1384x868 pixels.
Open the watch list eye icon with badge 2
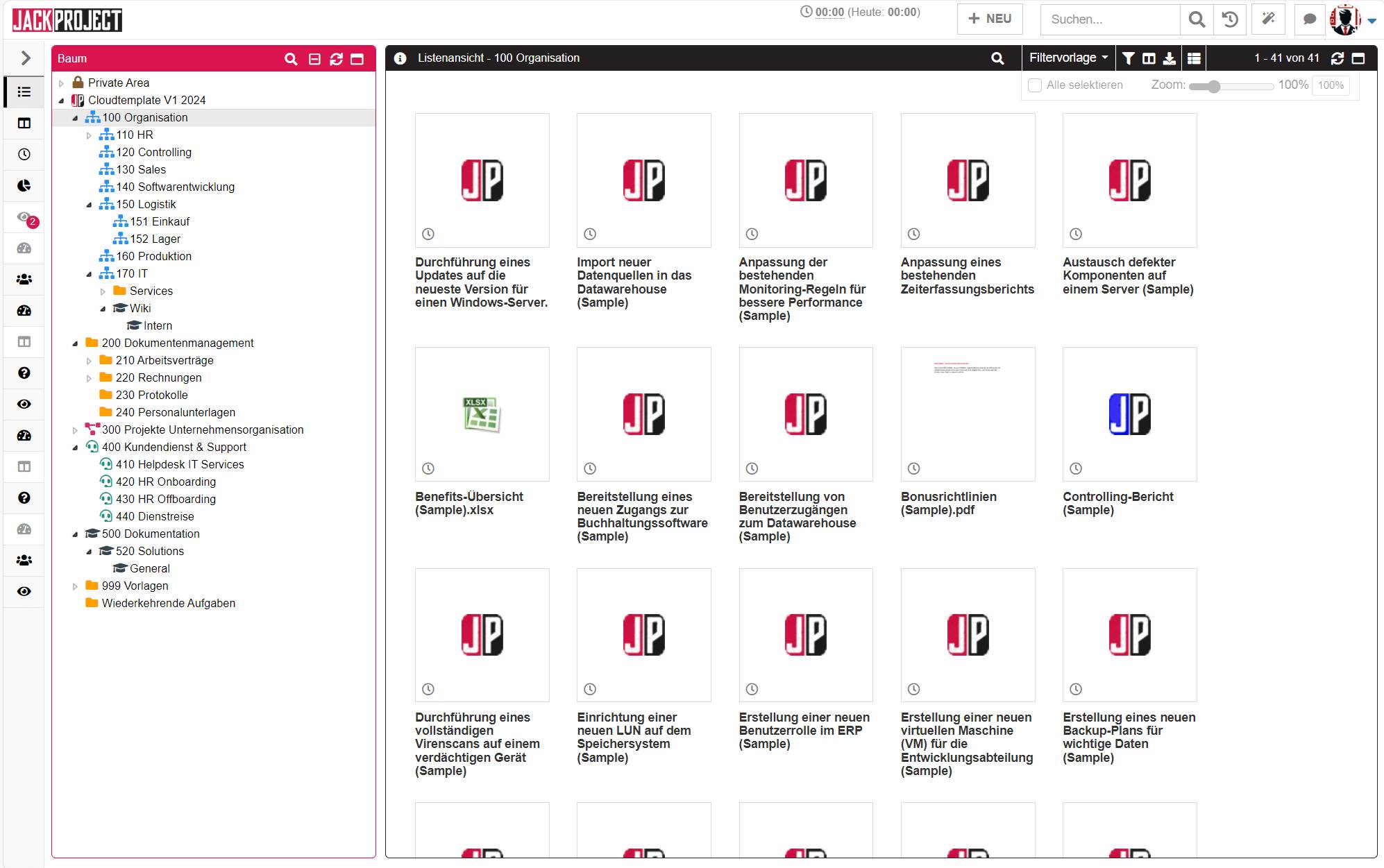(x=26, y=218)
